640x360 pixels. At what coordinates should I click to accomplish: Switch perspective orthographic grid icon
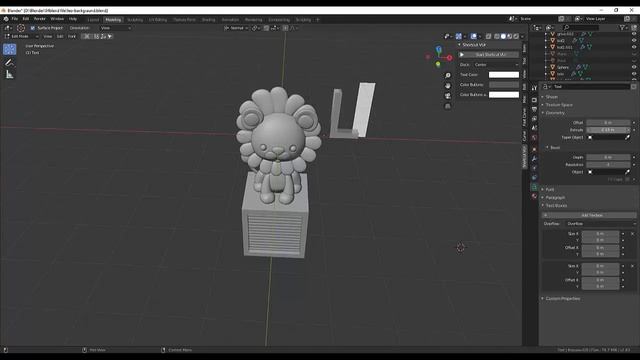point(448,106)
